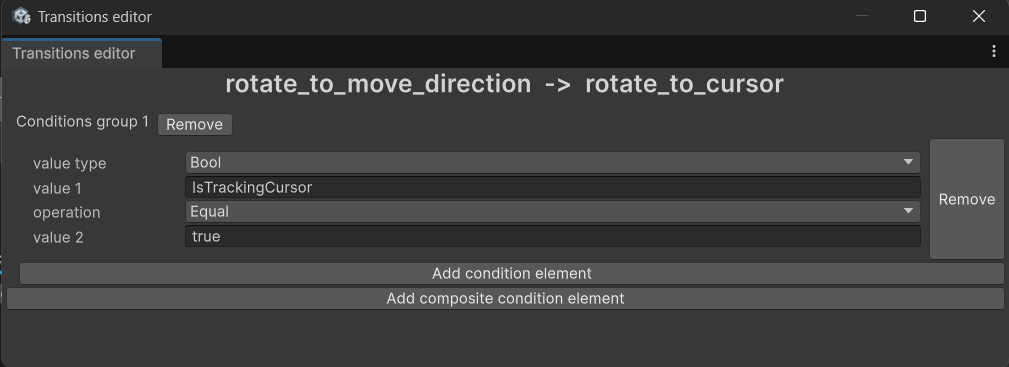The image size is (1009, 367).
Task: Focus the value 2 field containing true
Action: point(553,236)
